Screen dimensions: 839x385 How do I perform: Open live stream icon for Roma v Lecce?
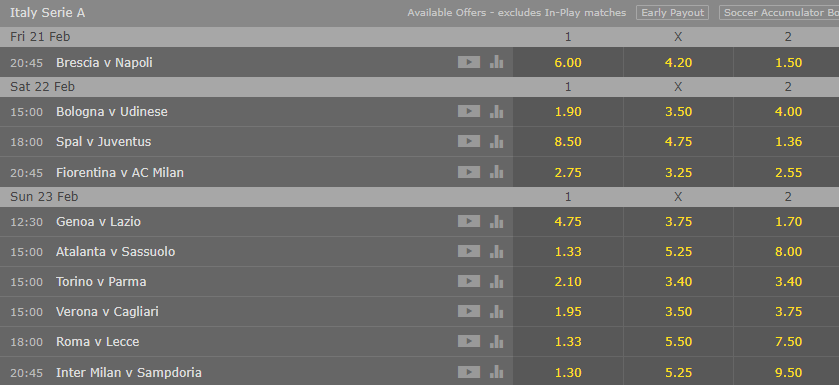(x=469, y=341)
